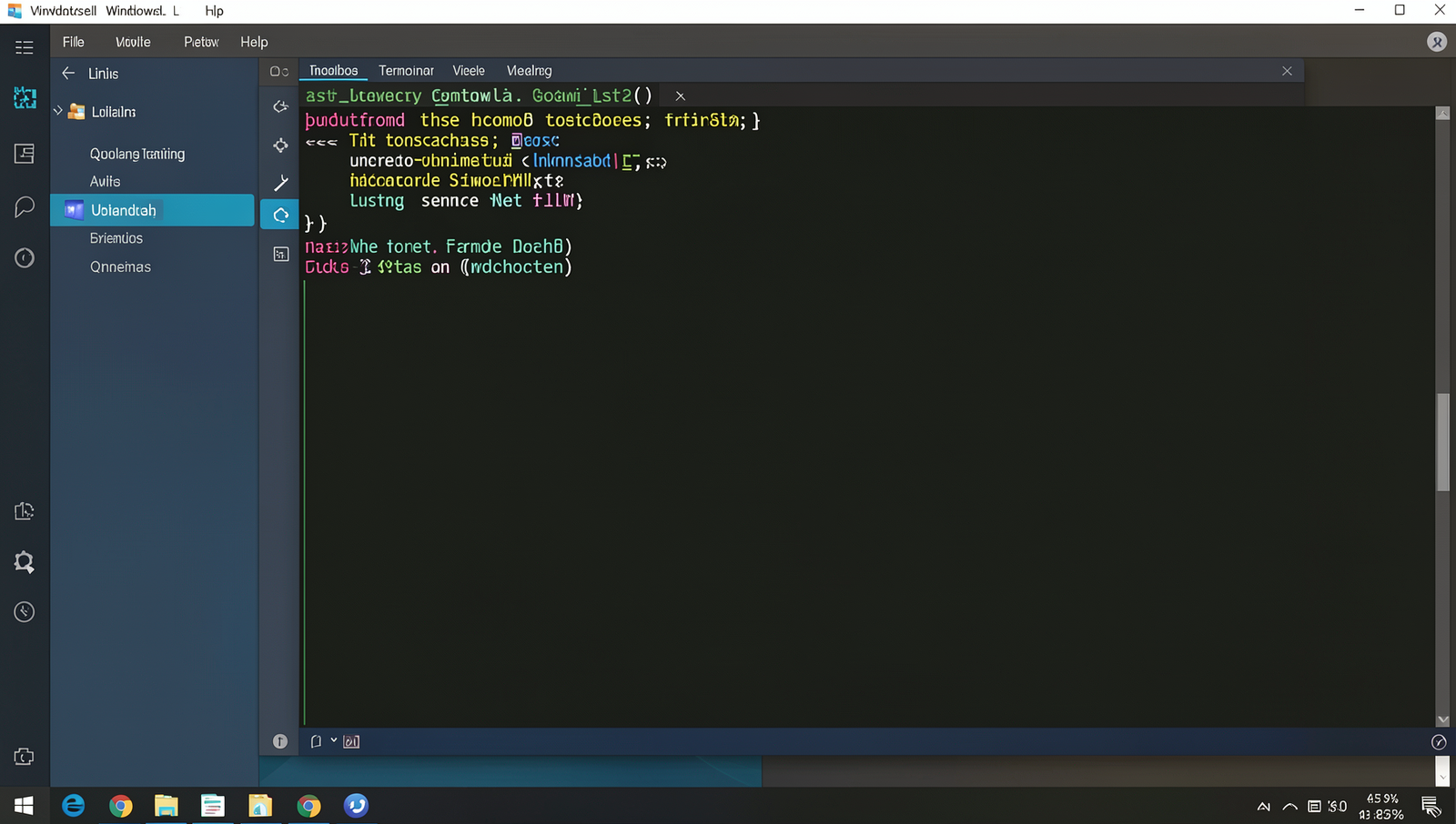The width and height of the screenshot is (1456, 824).
Task: Select Aulis in the sidebar list
Action: (106, 181)
